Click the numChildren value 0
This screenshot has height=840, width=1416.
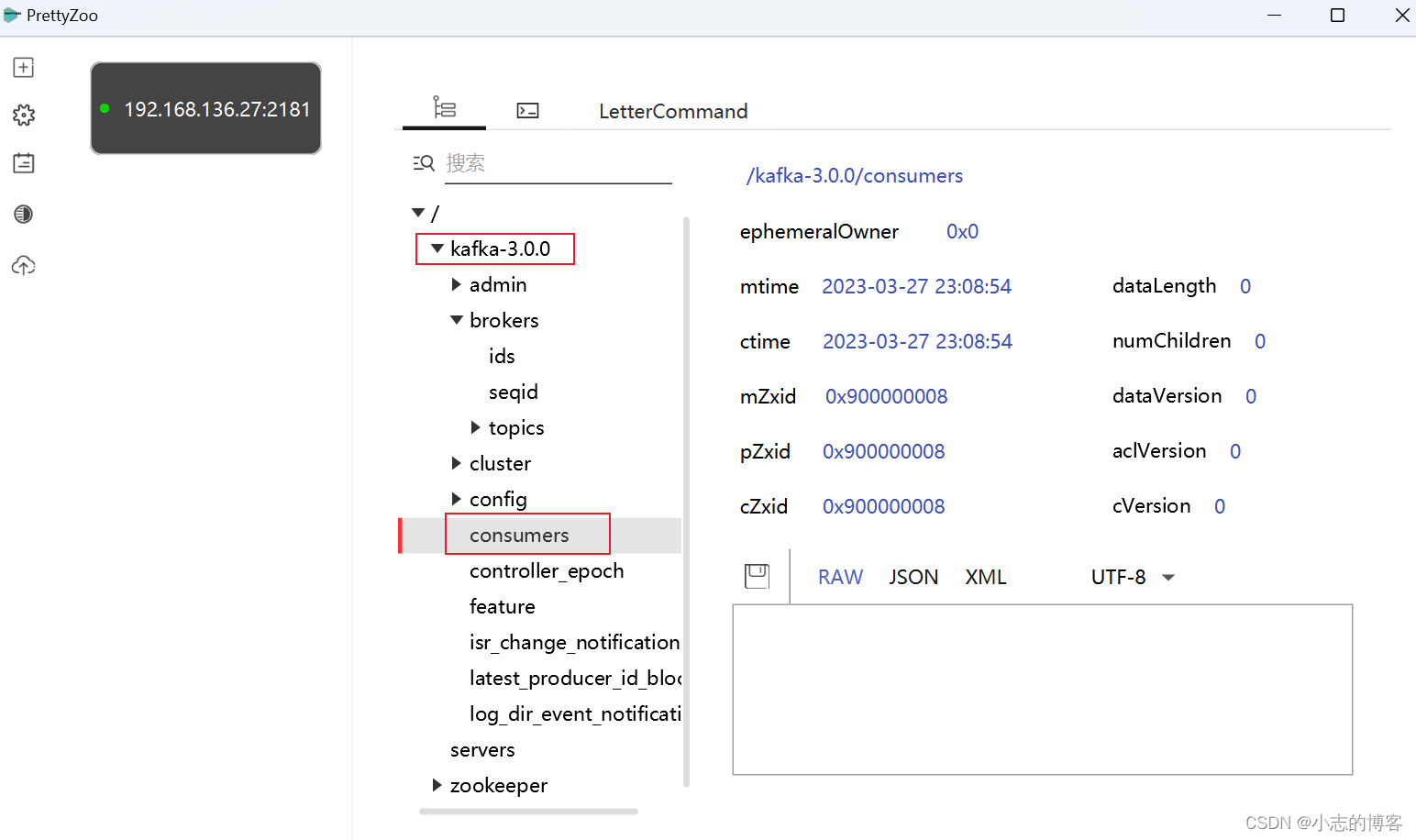pos(1260,341)
